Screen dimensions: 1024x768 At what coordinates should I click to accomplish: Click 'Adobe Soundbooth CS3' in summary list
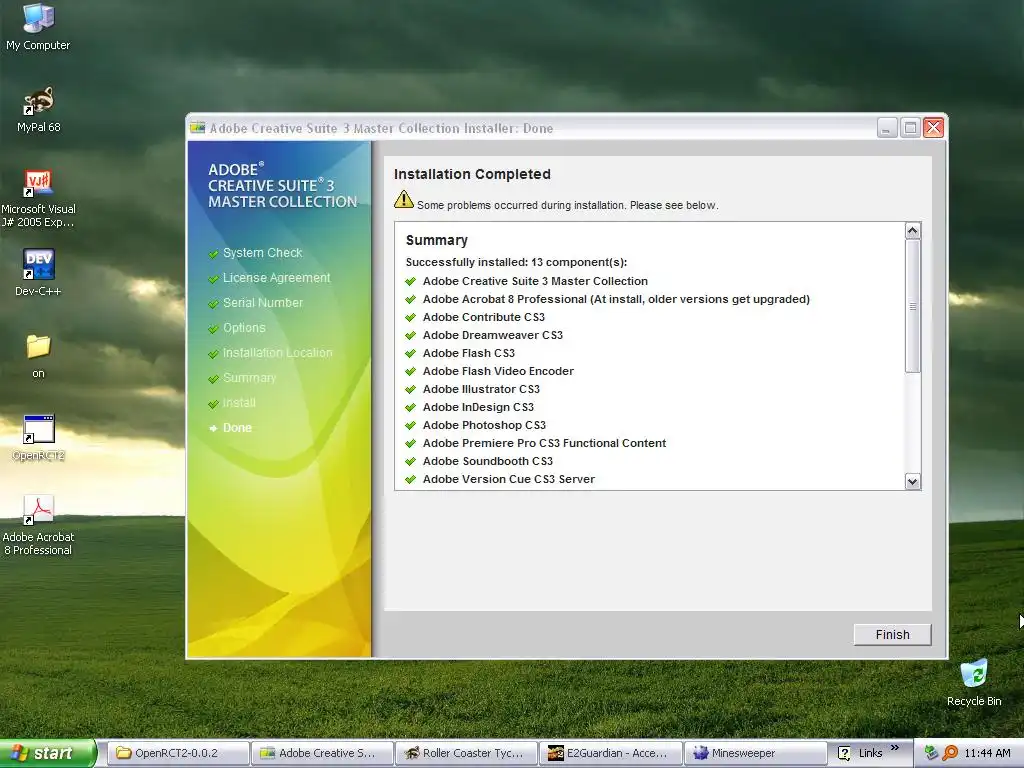487,461
